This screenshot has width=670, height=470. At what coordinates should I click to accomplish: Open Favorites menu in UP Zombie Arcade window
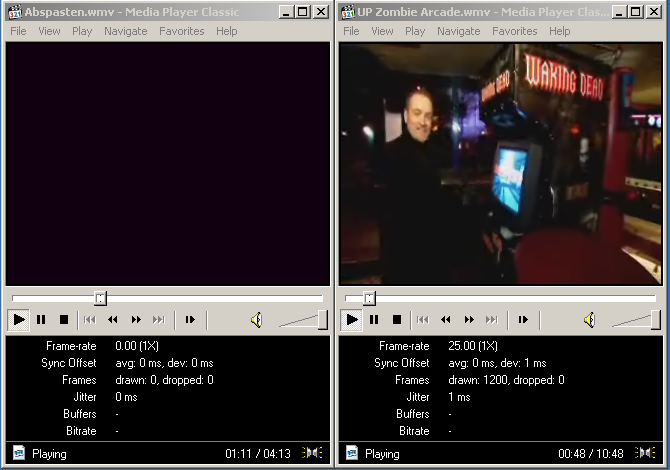click(x=514, y=31)
